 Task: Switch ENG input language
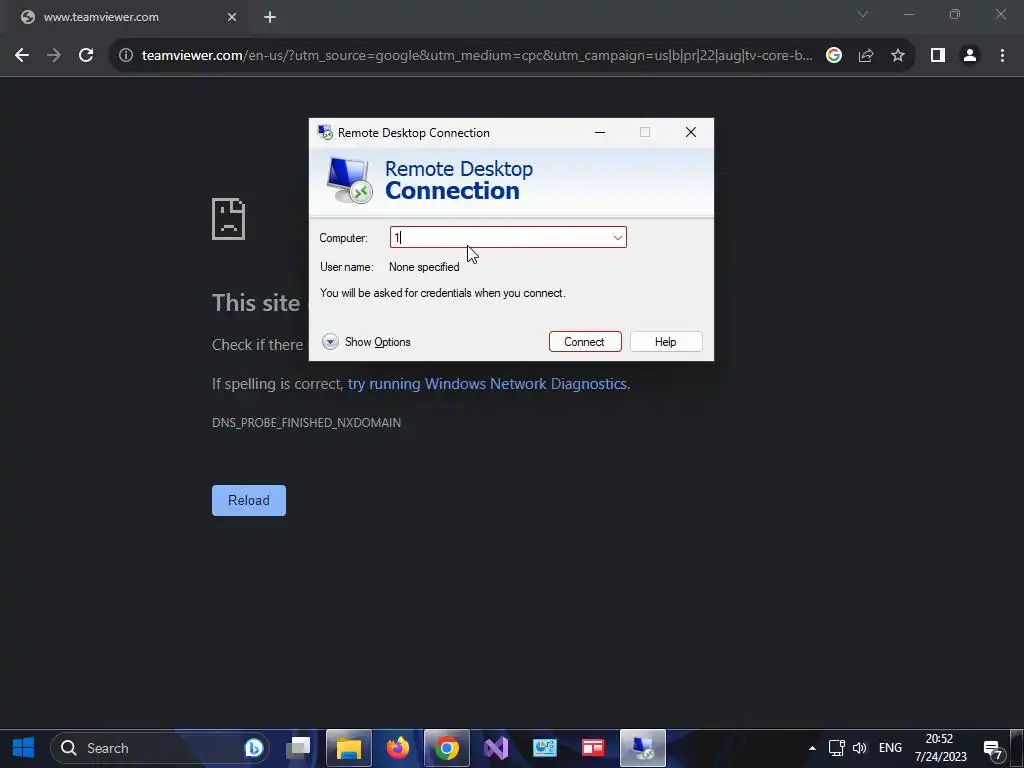(890, 748)
